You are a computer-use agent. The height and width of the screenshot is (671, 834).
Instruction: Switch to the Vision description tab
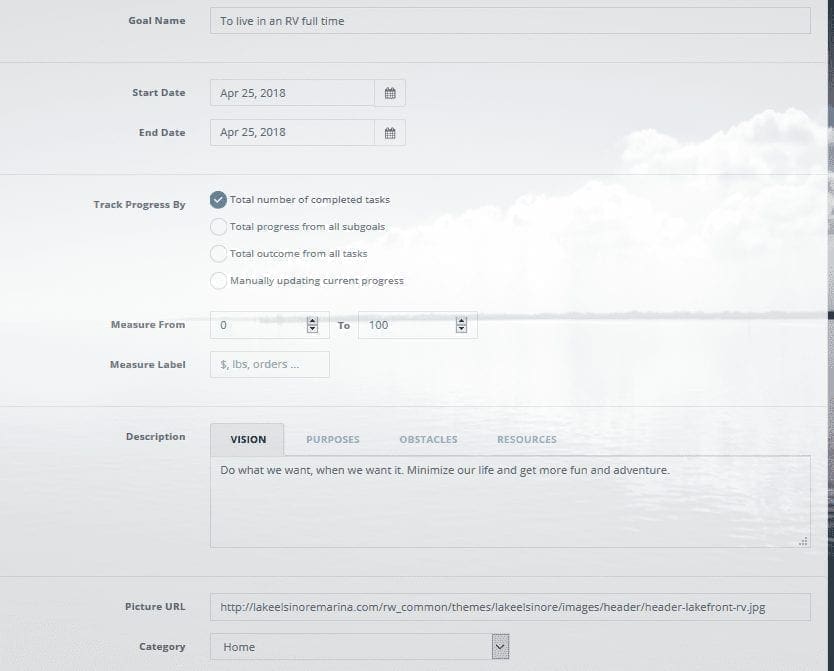(x=247, y=440)
